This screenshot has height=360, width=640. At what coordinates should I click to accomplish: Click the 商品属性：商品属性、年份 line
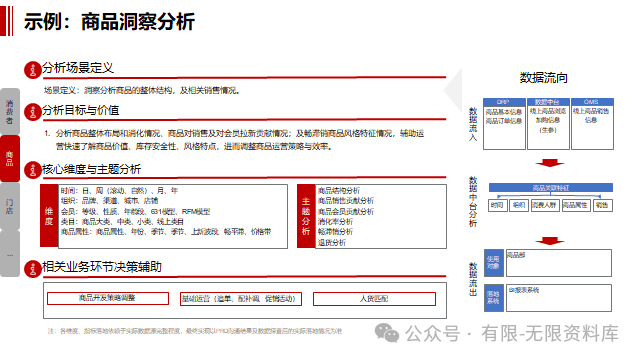click(x=166, y=232)
